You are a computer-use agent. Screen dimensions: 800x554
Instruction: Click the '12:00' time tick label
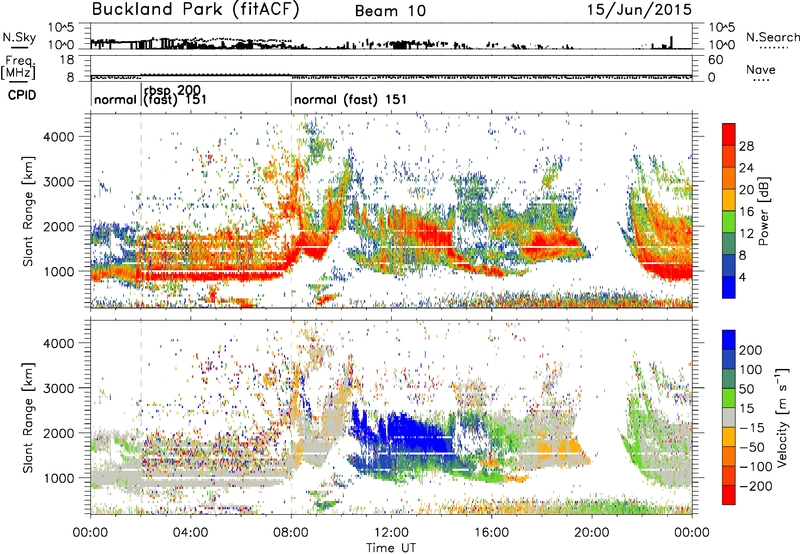[x=391, y=533]
